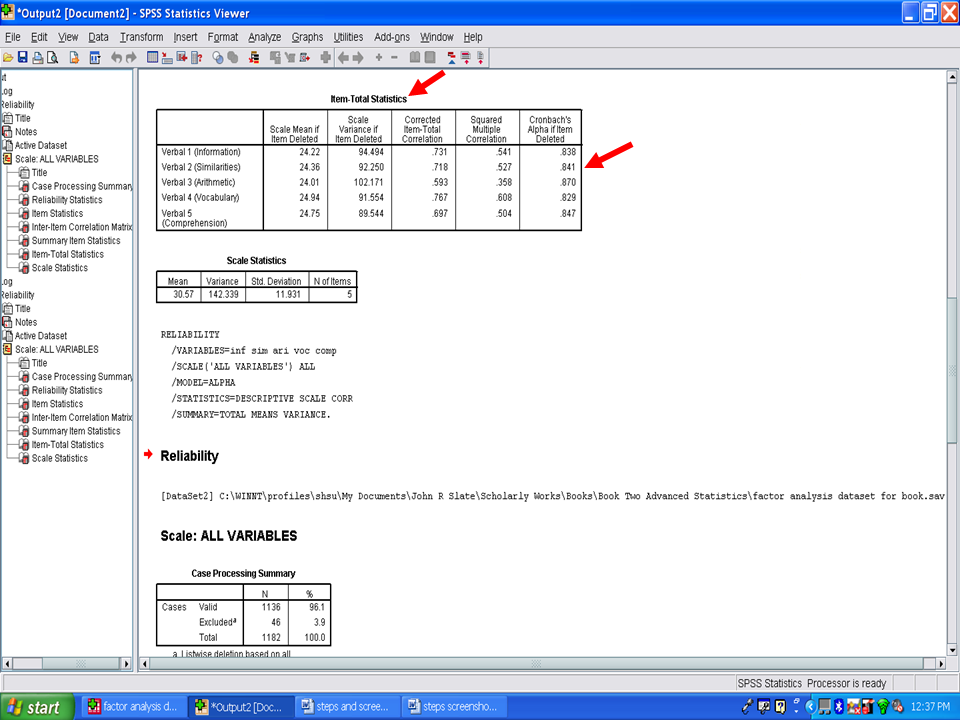The height and width of the screenshot is (720, 960).
Task: Click the Collapse minus toolbar button
Action: tap(393, 58)
